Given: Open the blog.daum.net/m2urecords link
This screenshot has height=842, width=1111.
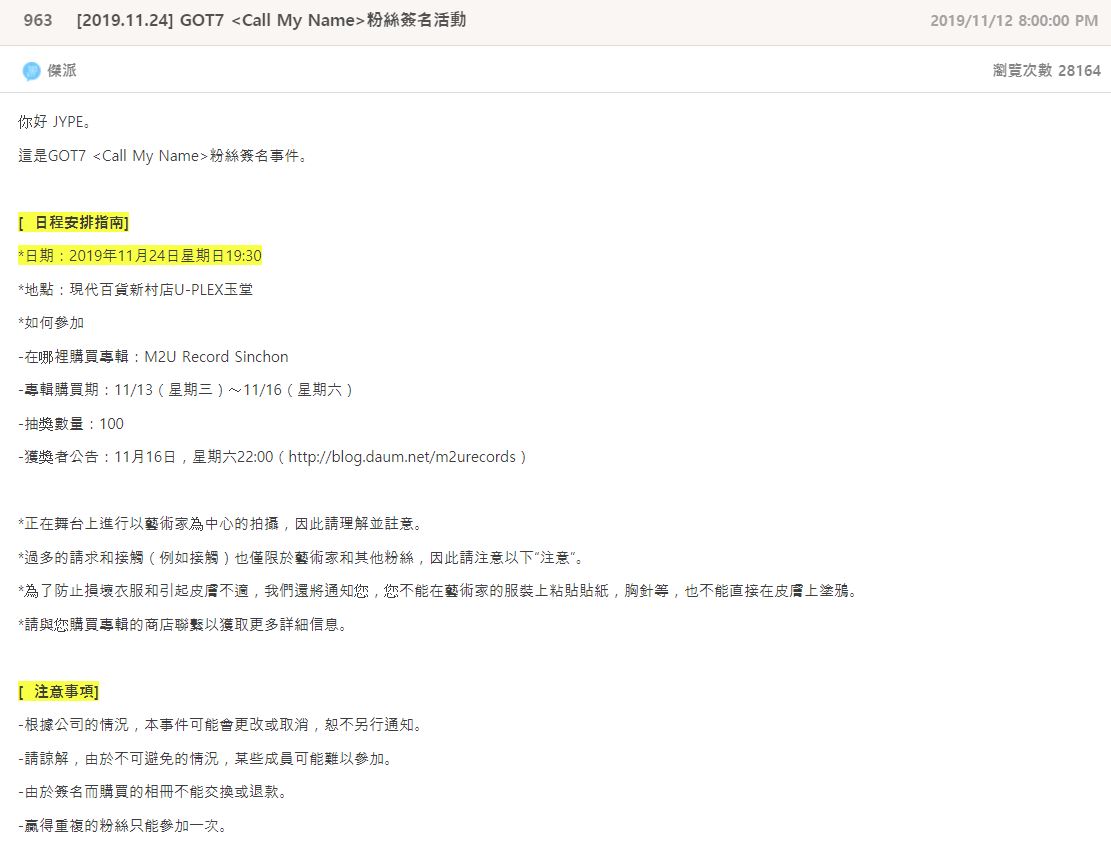Looking at the screenshot, I should pyautogui.click(x=402, y=457).
